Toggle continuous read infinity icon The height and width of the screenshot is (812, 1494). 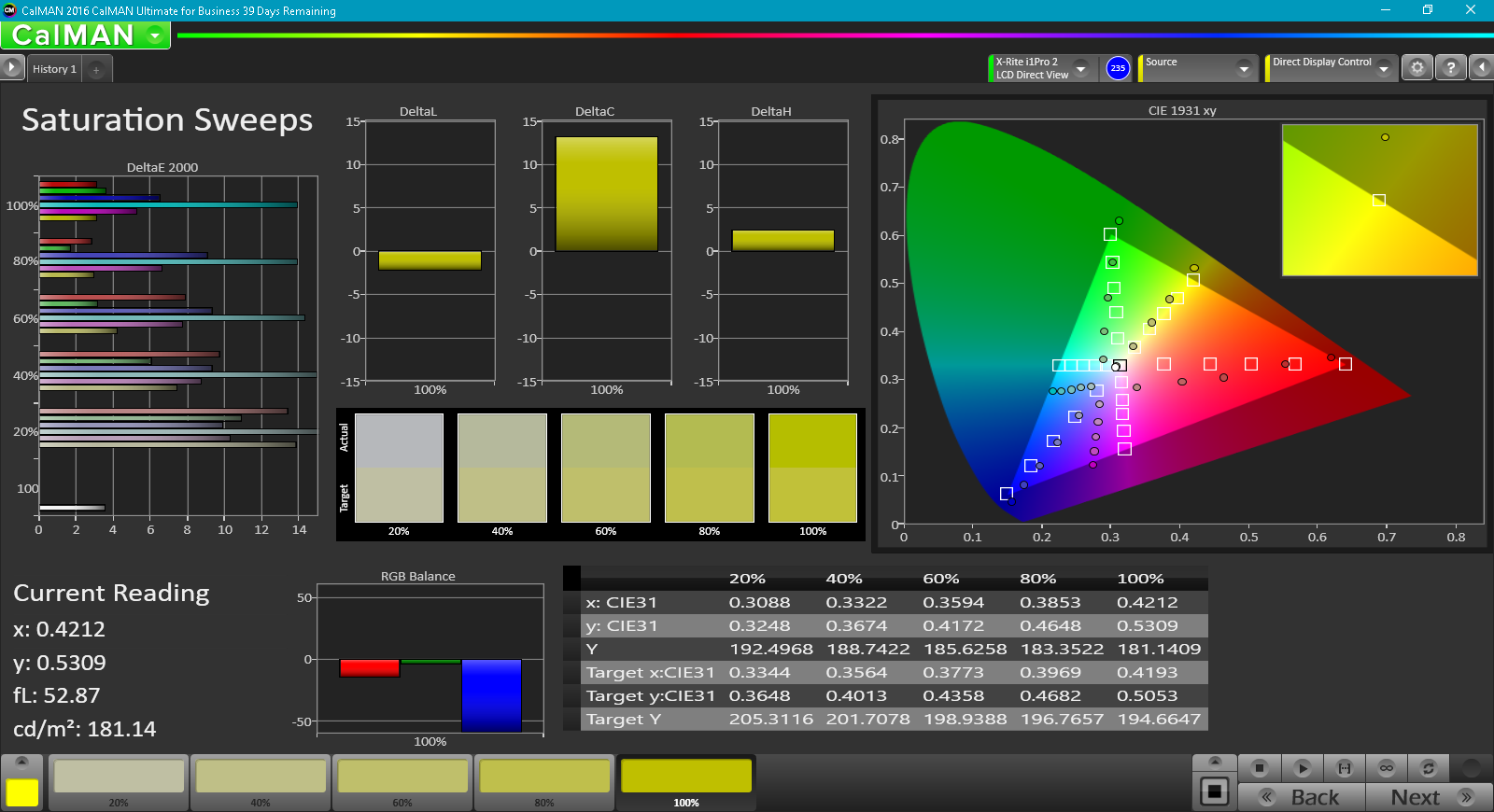point(1386,768)
